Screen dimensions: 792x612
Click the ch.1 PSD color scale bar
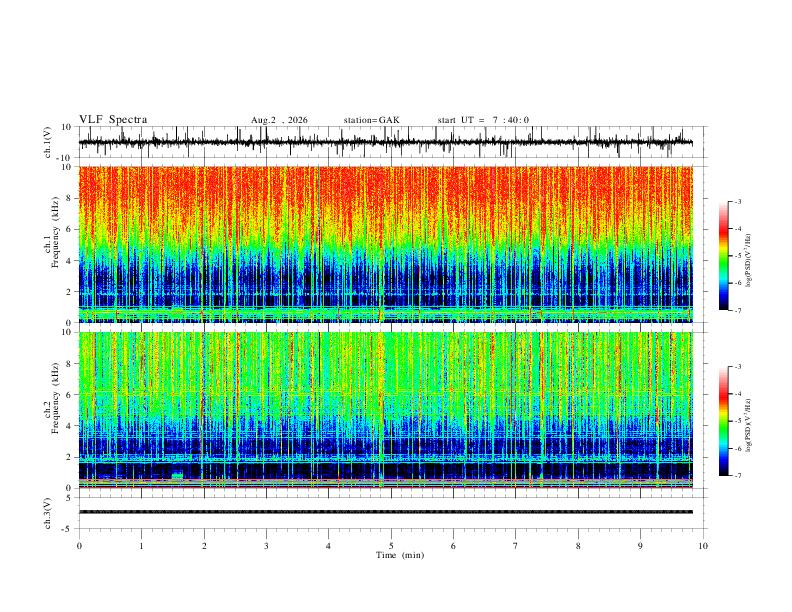click(x=724, y=256)
